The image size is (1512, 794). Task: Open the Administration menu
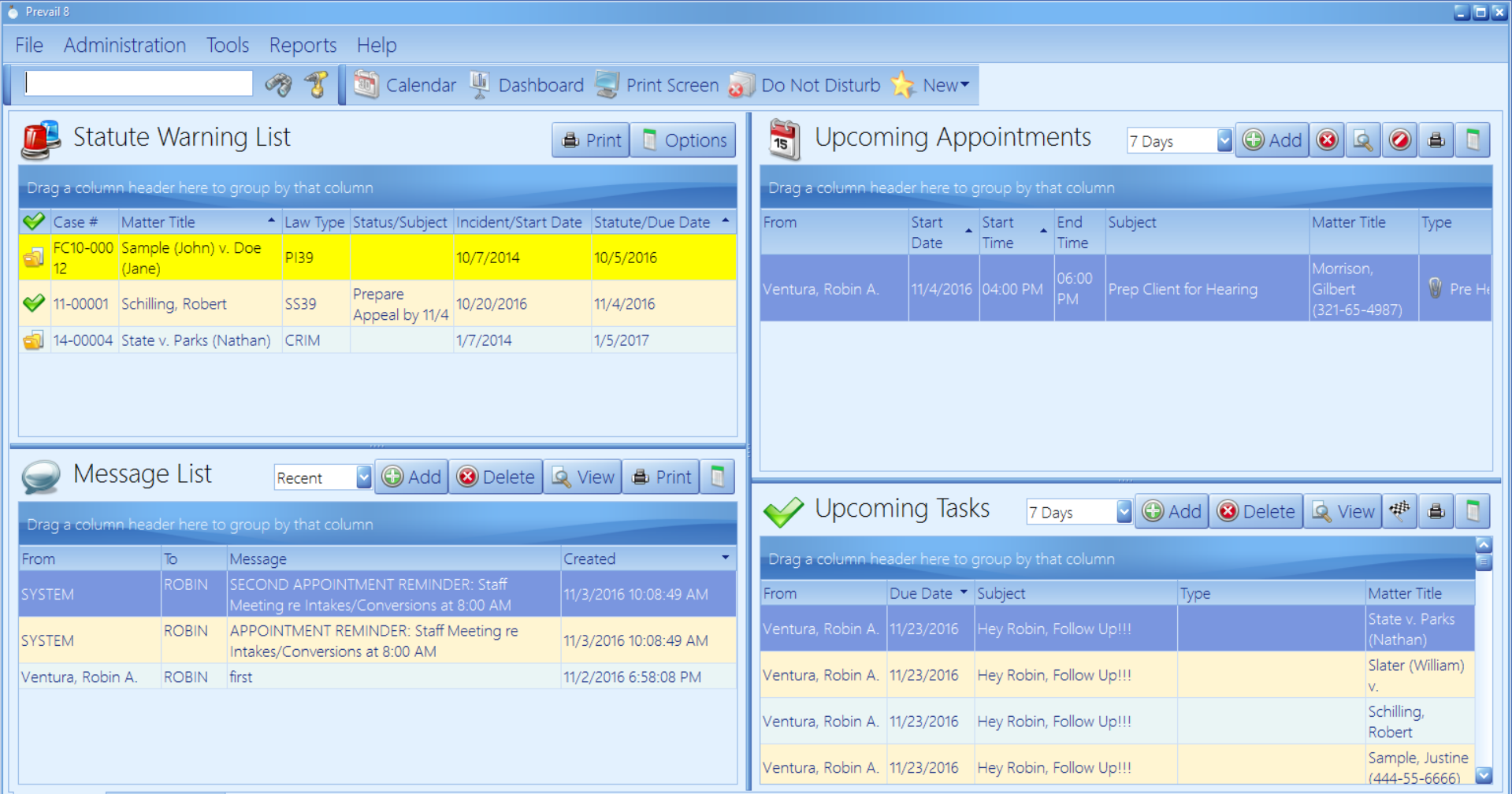click(x=124, y=45)
